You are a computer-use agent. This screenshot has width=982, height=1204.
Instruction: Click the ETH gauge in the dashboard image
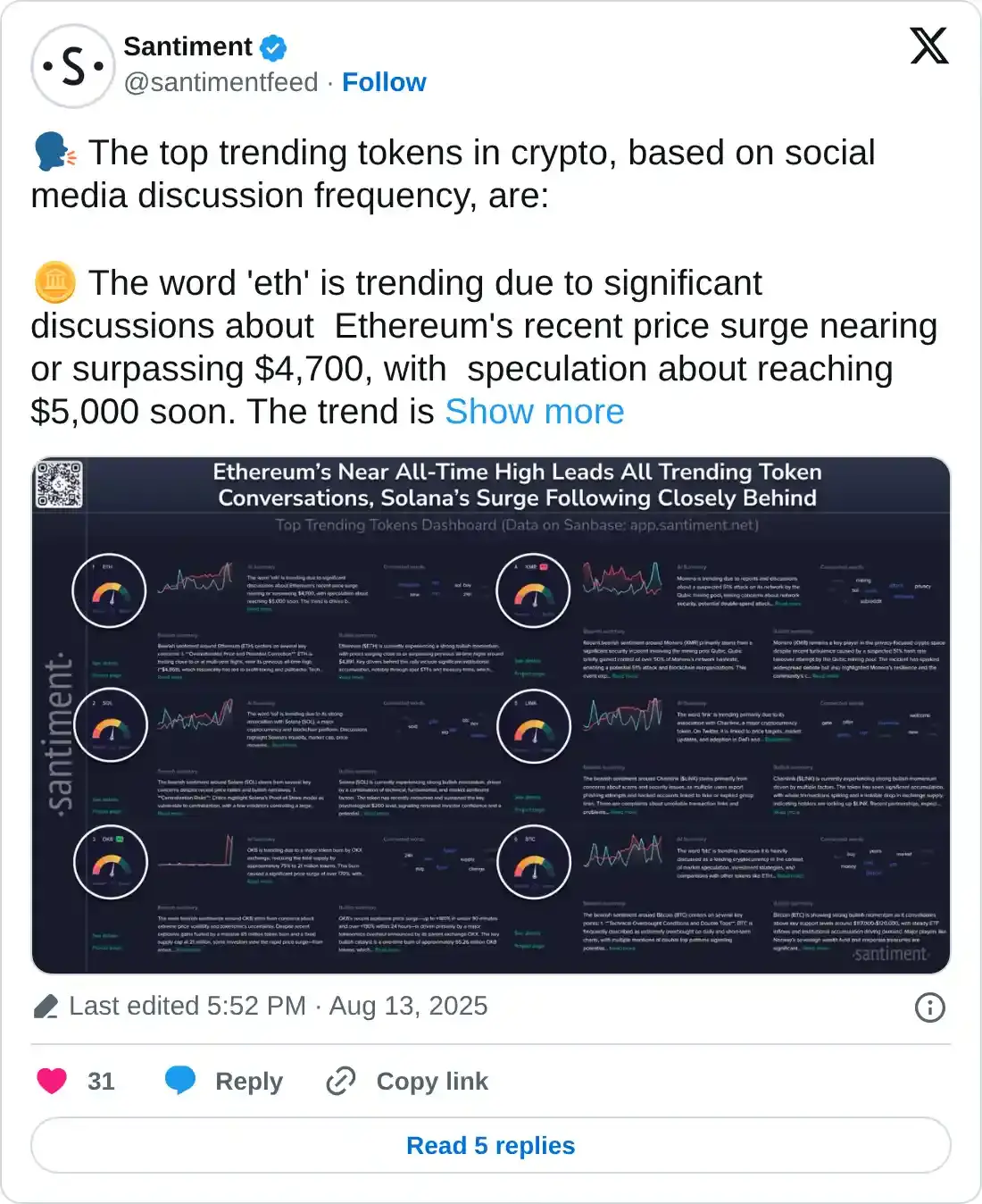point(109,590)
